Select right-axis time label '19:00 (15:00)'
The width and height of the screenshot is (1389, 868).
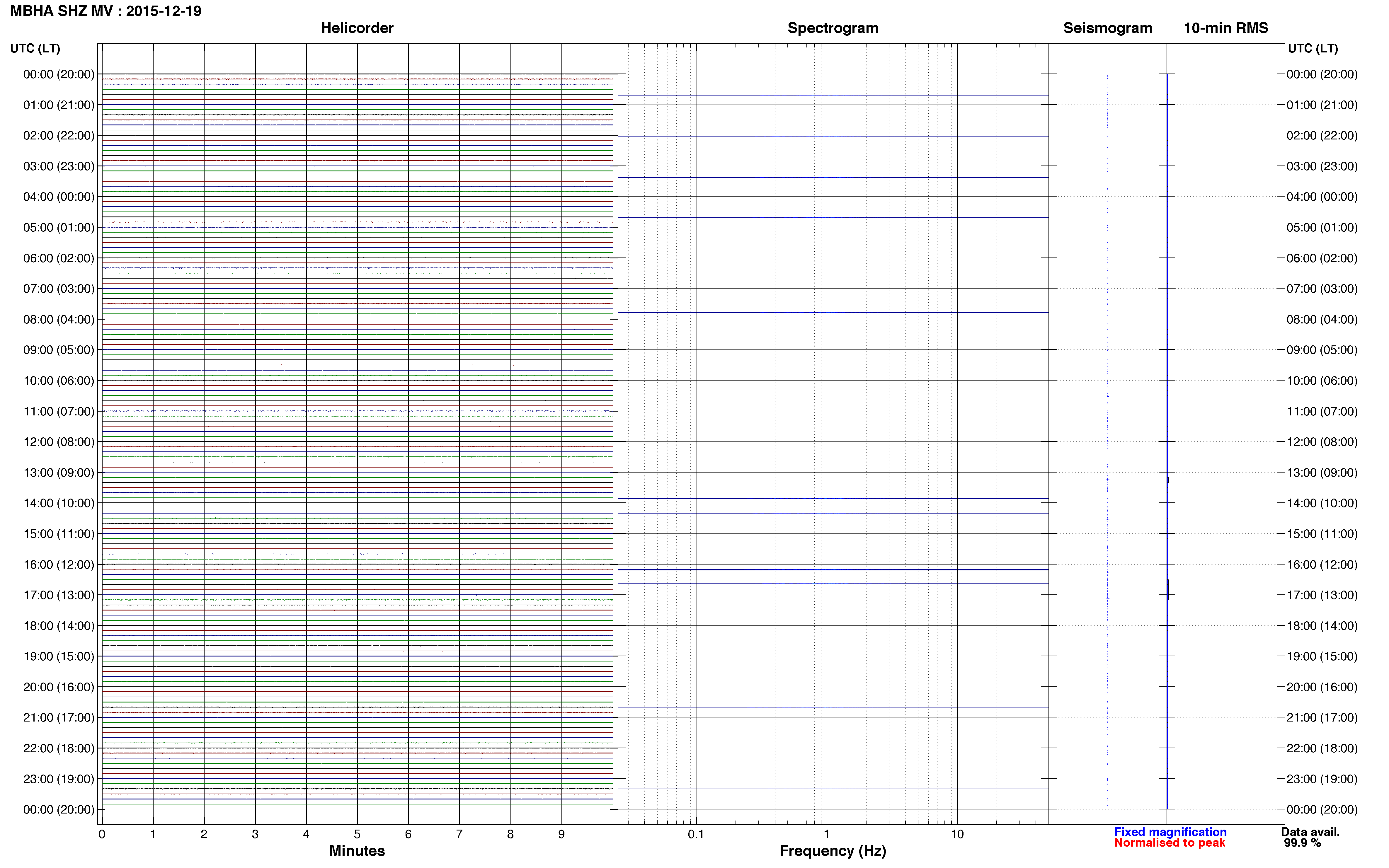(x=1322, y=656)
